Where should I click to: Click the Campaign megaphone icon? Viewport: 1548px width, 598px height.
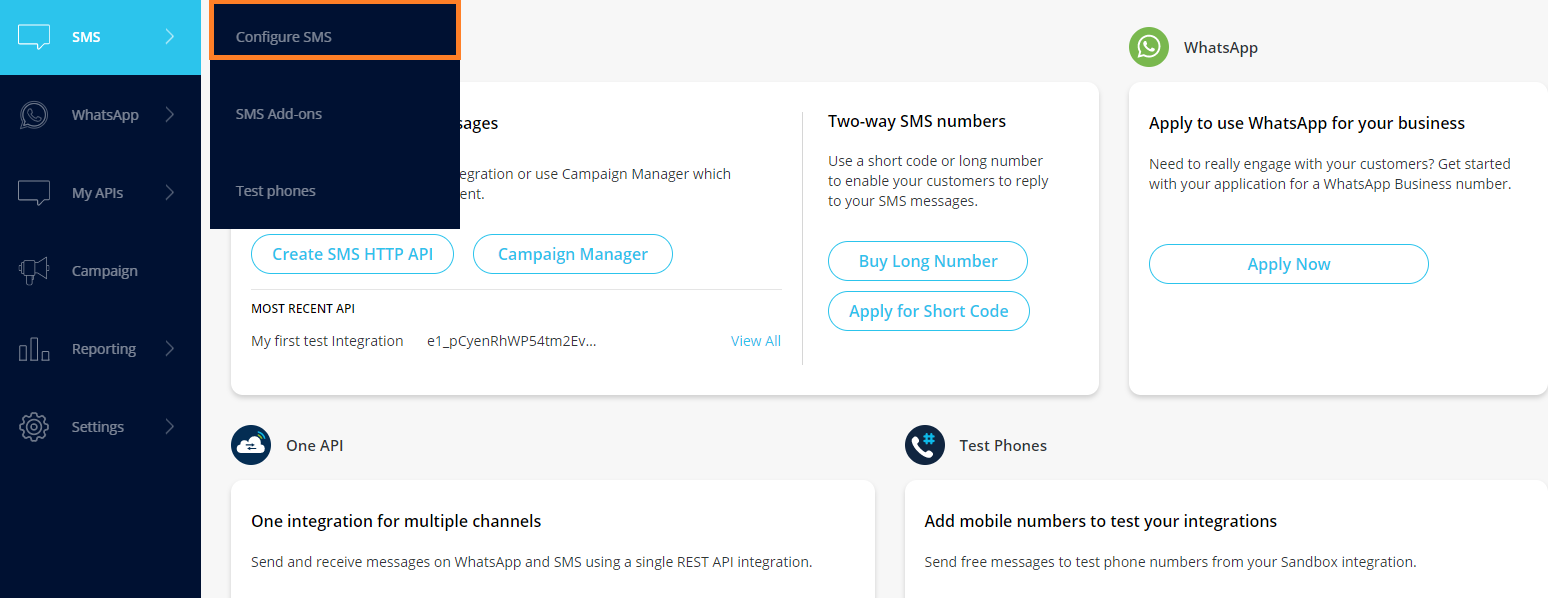click(x=34, y=271)
